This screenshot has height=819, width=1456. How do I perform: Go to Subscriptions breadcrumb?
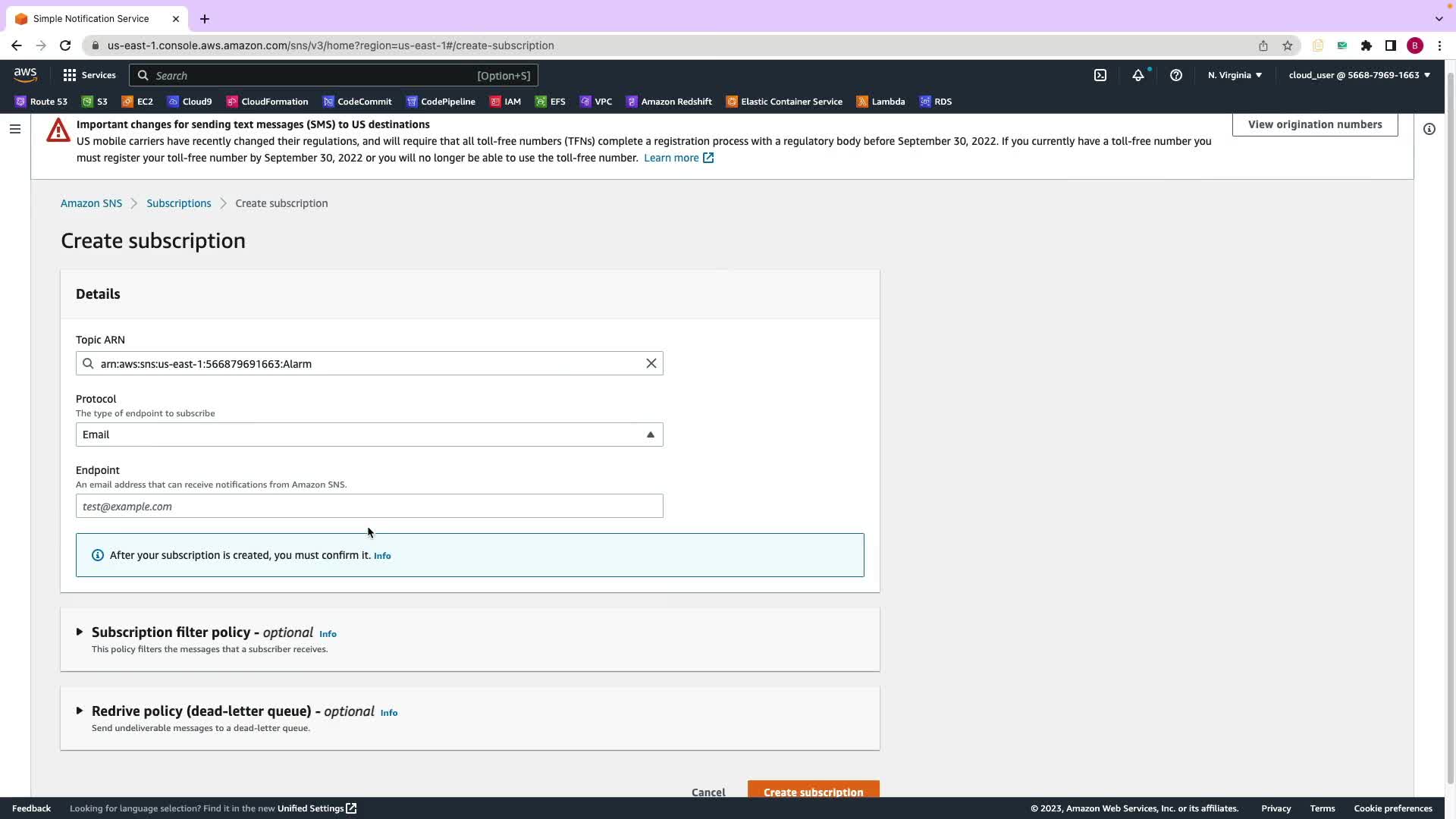178,203
